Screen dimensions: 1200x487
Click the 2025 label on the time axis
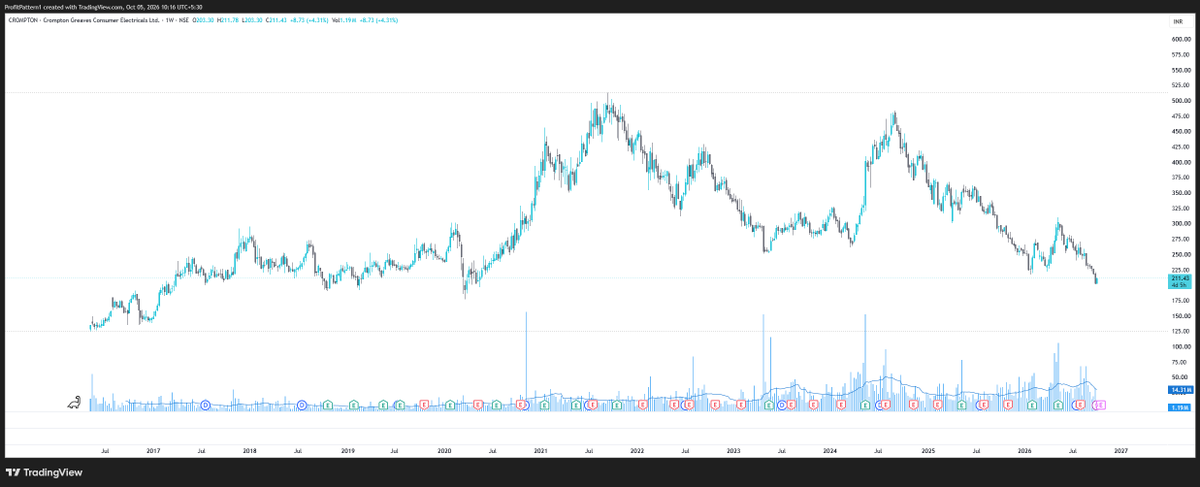click(x=927, y=451)
